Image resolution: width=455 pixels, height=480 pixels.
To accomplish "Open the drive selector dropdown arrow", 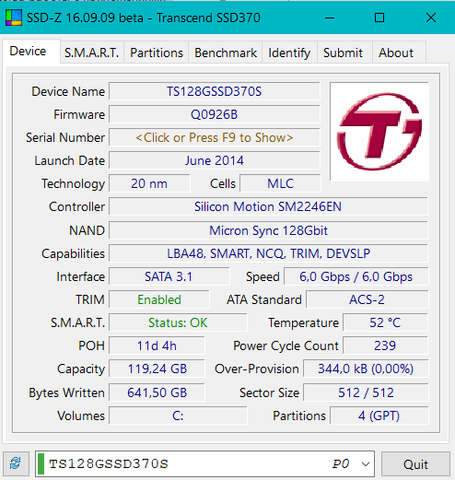I will coord(365,464).
